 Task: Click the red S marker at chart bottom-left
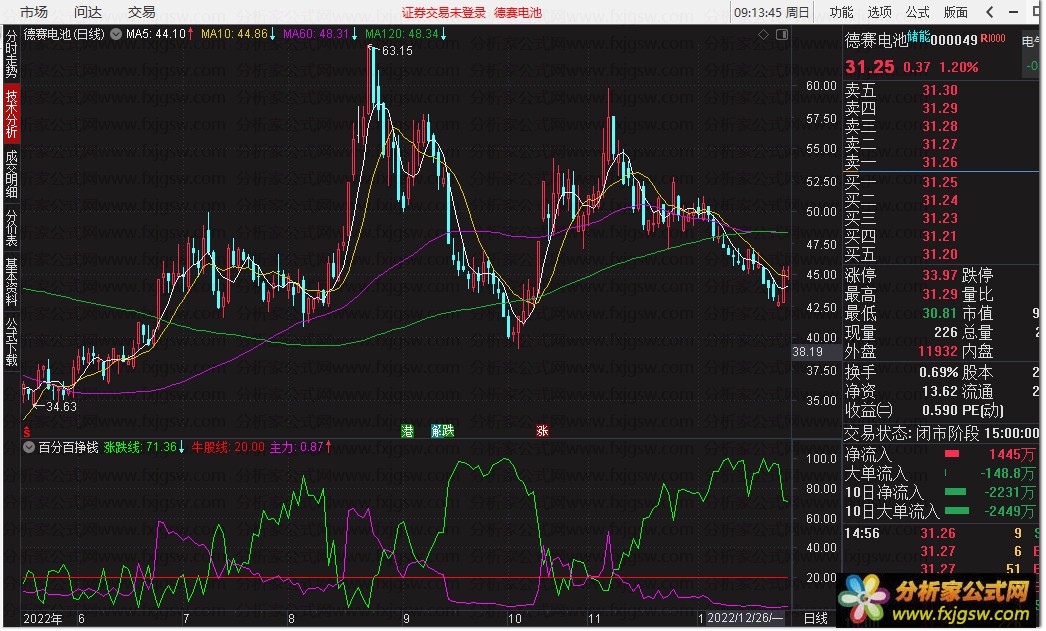pos(27,432)
